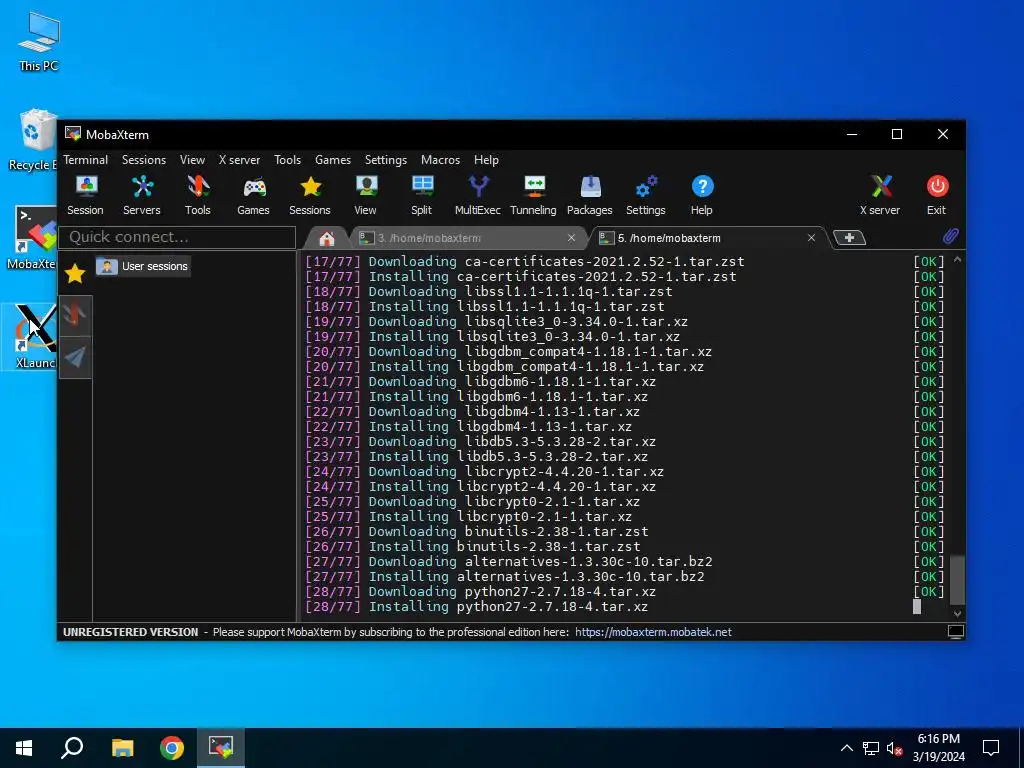Open File Explorer from taskbar
Viewport: 1024px width, 768px height.
(x=122, y=748)
